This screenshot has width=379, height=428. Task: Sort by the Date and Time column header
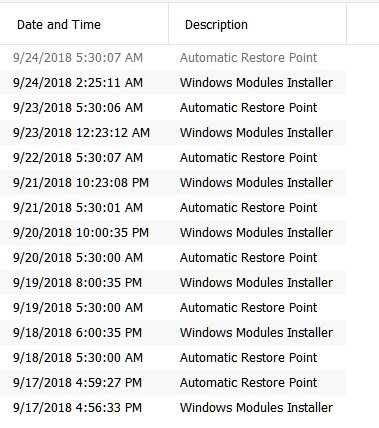coord(84,24)
